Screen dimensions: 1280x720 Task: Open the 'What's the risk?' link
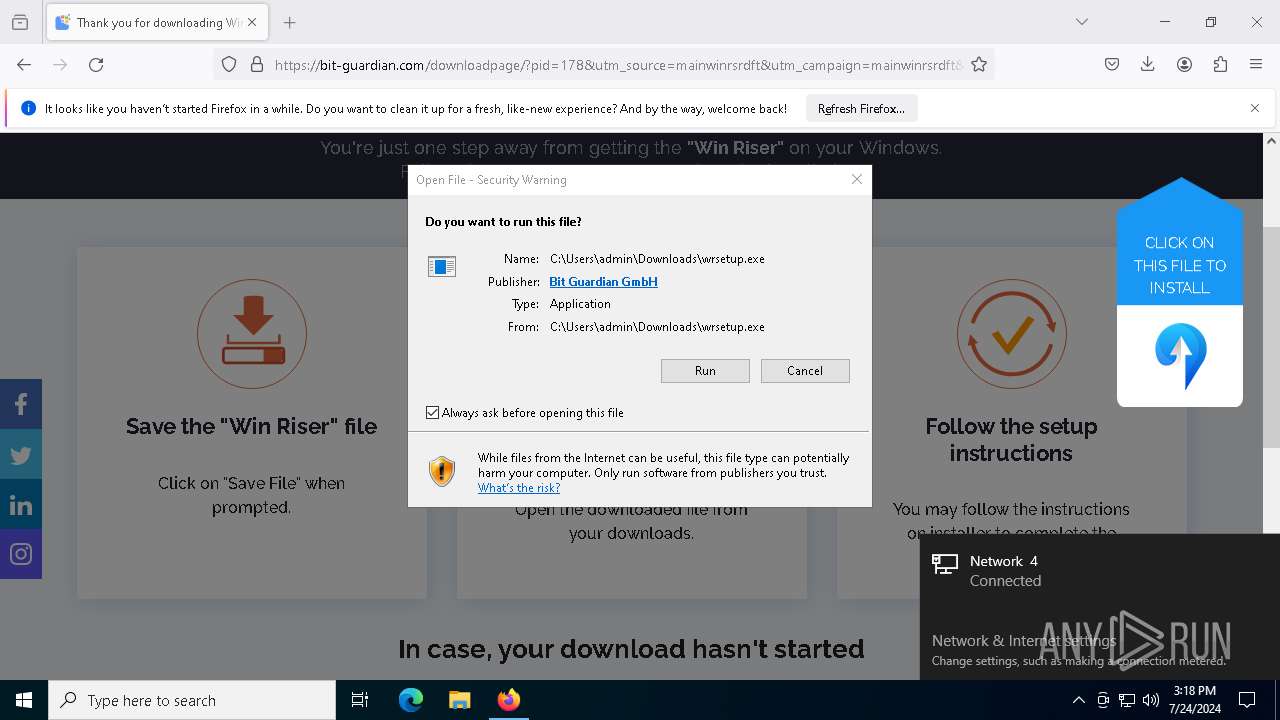click(519, 488)
